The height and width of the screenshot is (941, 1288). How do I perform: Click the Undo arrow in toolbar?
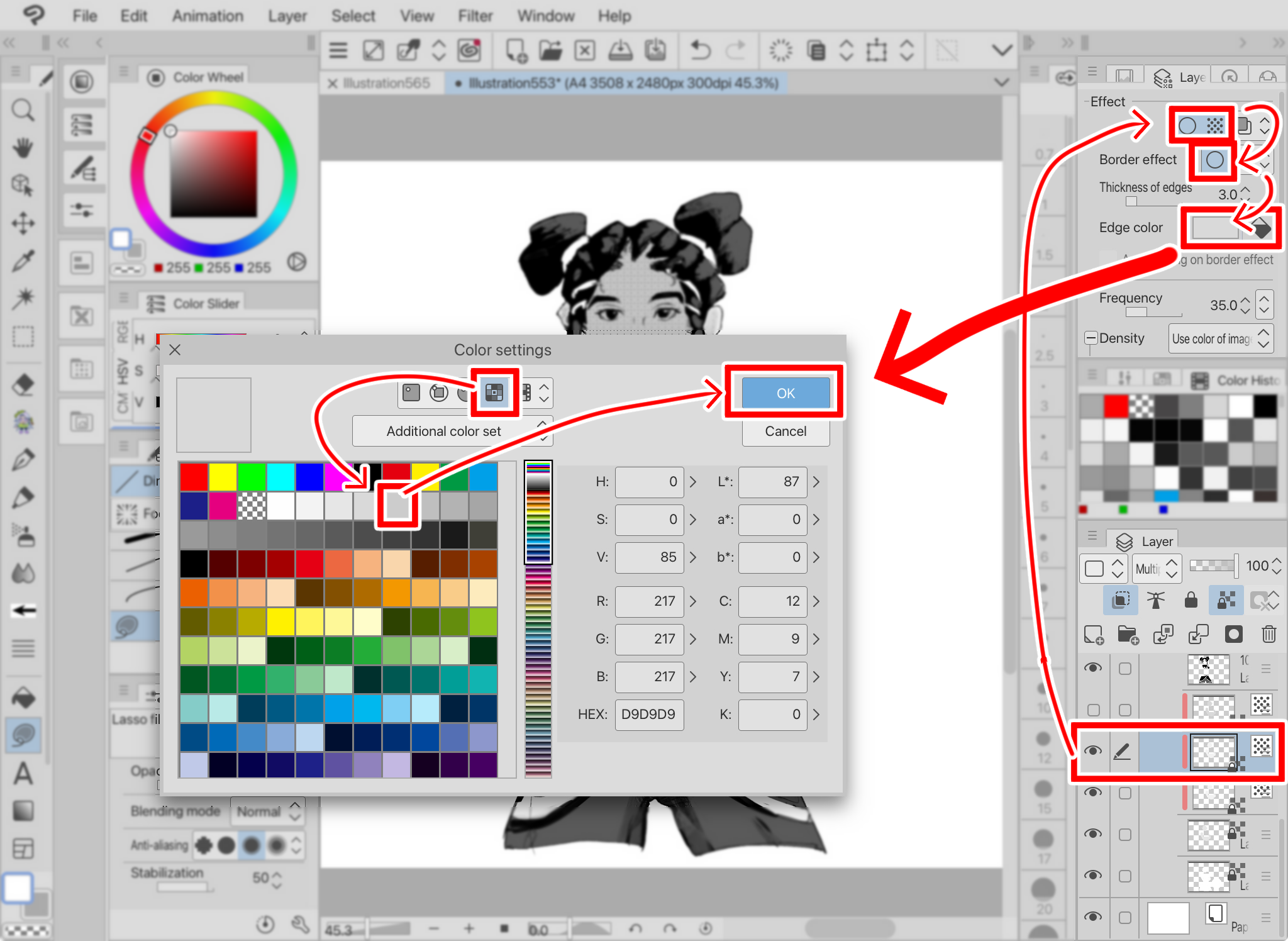pos(700,50)
